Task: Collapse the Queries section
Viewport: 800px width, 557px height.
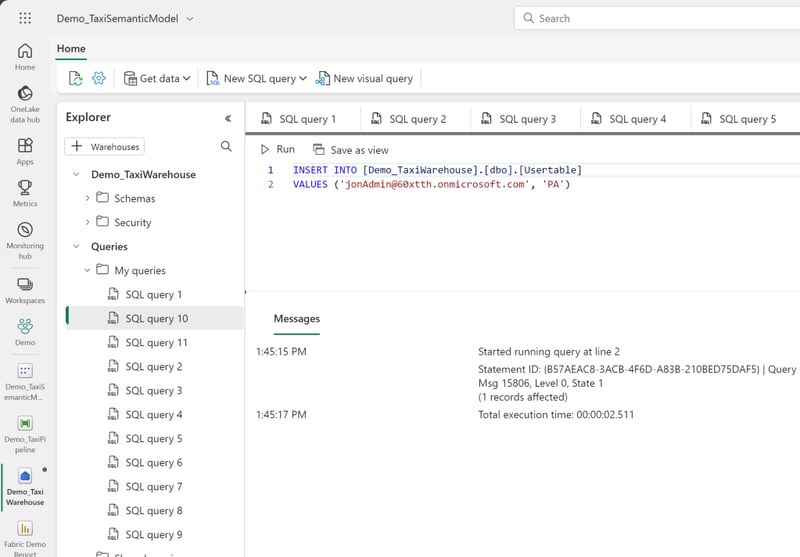Action: tap(76, 246)
